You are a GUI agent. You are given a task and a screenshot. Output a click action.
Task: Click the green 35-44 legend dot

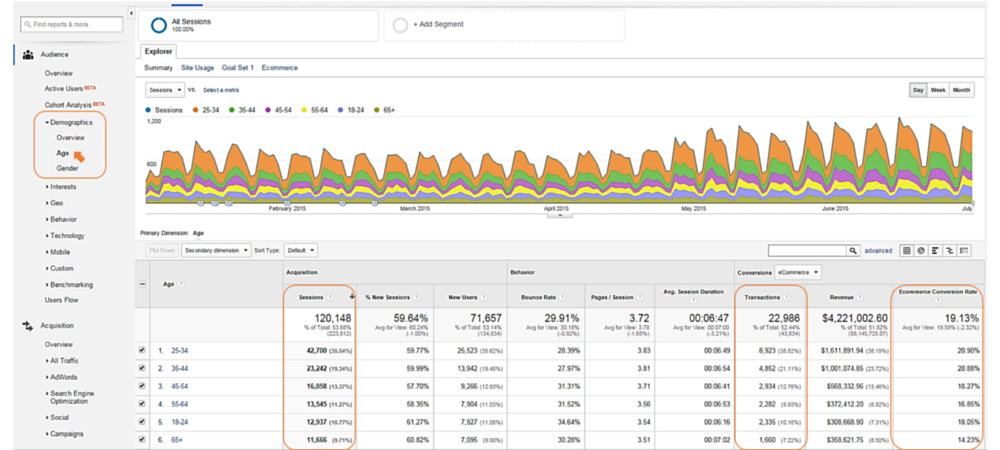(233, 110)
